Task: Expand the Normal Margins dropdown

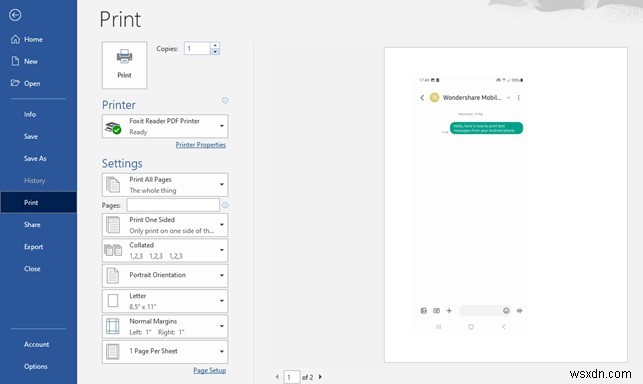Action: pos(165,326)
